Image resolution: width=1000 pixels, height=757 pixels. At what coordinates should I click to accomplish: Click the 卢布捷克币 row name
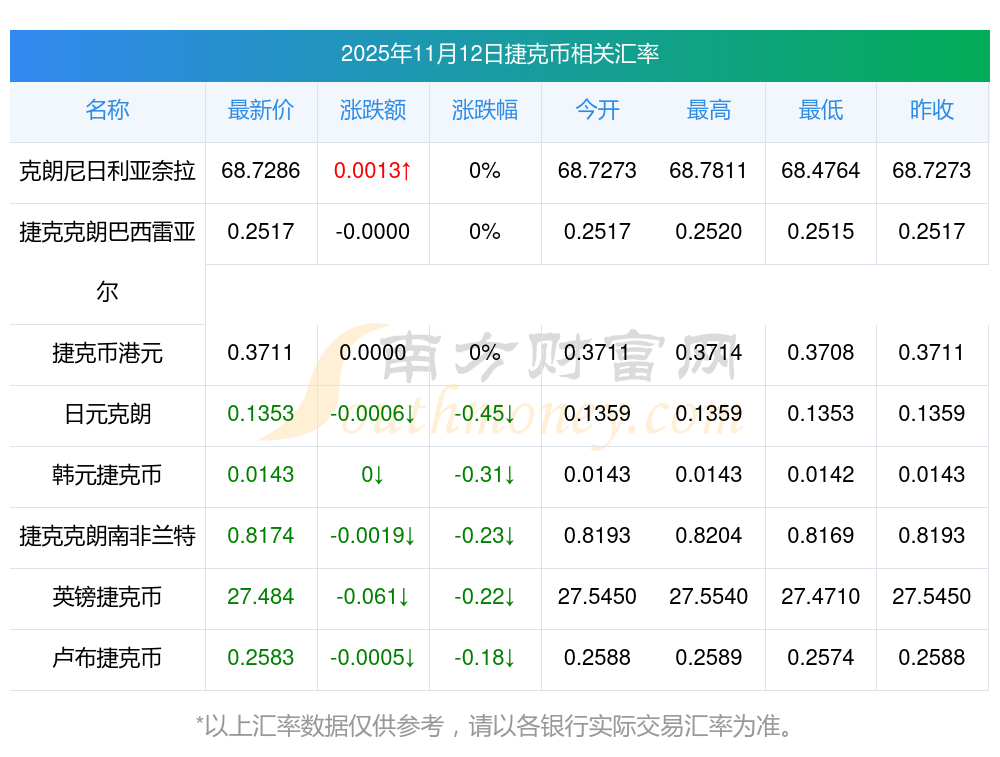(x=107, y=658)
